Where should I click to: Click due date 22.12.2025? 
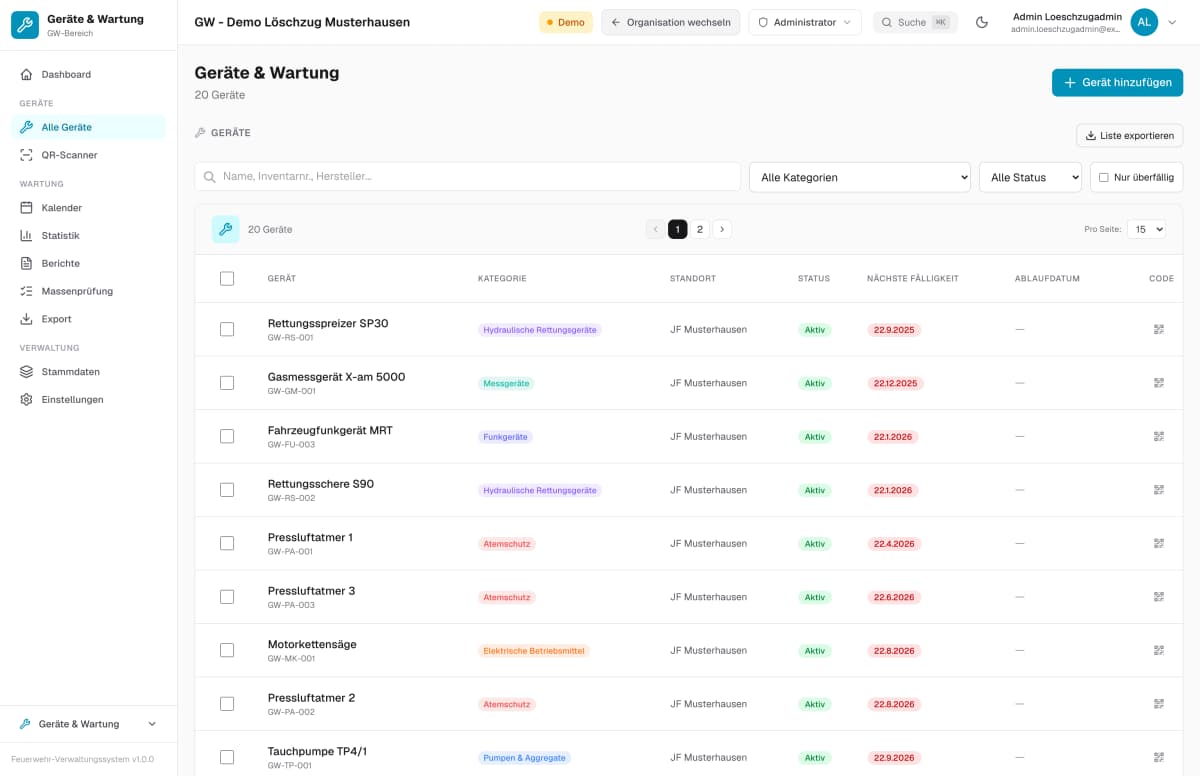pos(895,383)
